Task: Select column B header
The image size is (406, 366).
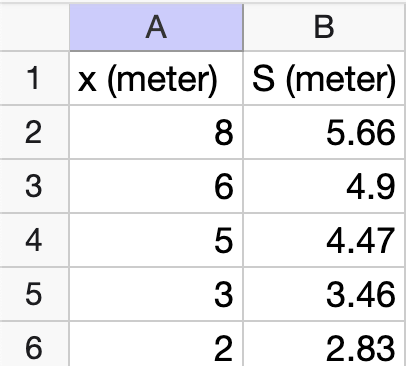Action: click(325, 27)
